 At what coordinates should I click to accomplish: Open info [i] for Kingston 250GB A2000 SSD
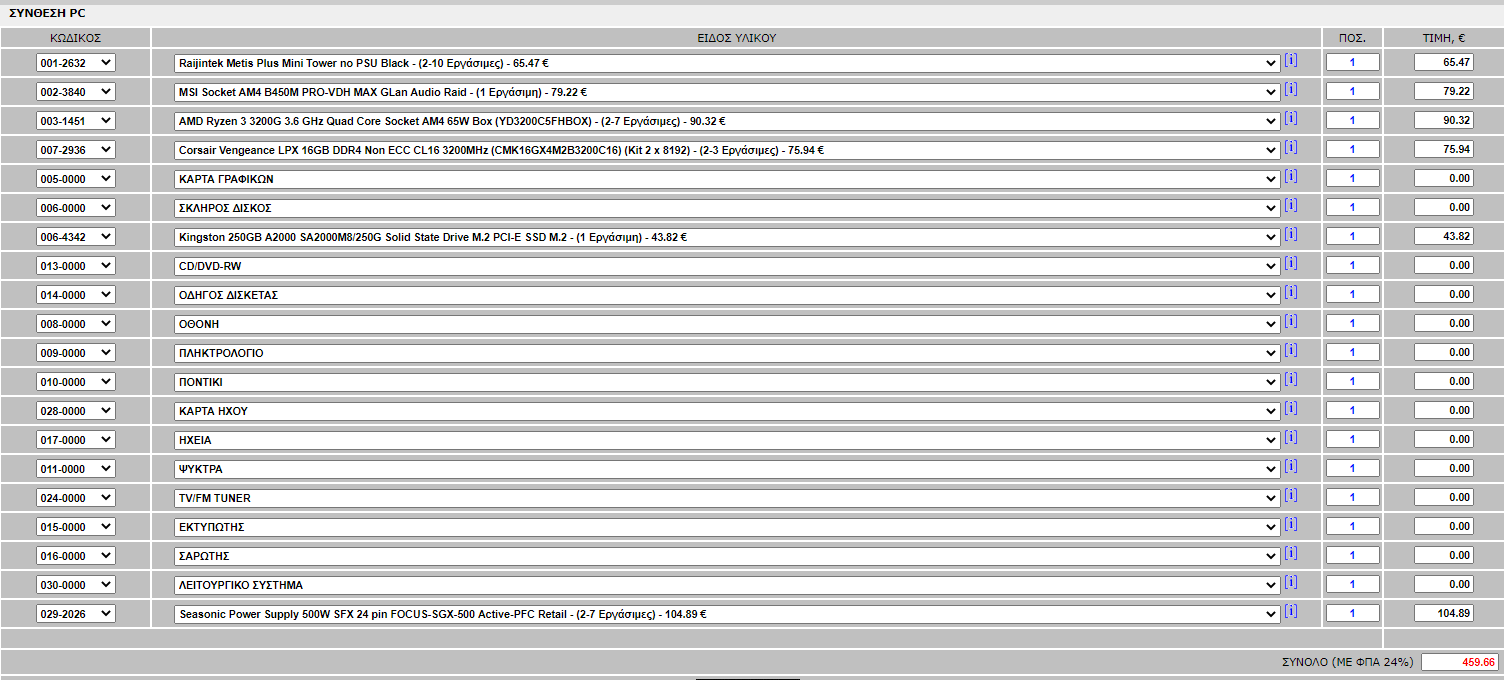(1291, 235)
